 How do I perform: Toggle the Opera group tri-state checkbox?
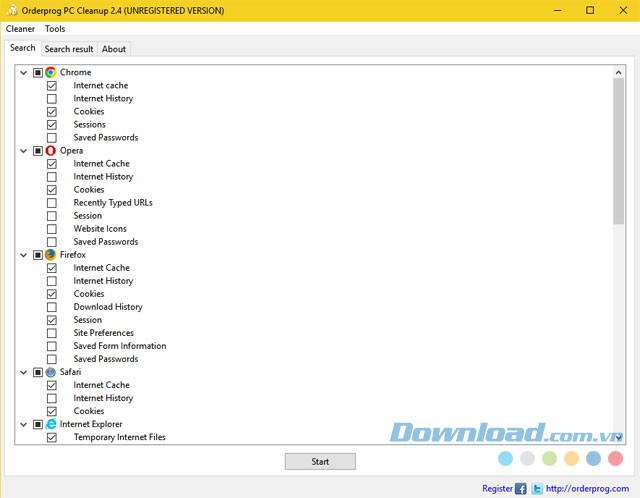[38, 151]
